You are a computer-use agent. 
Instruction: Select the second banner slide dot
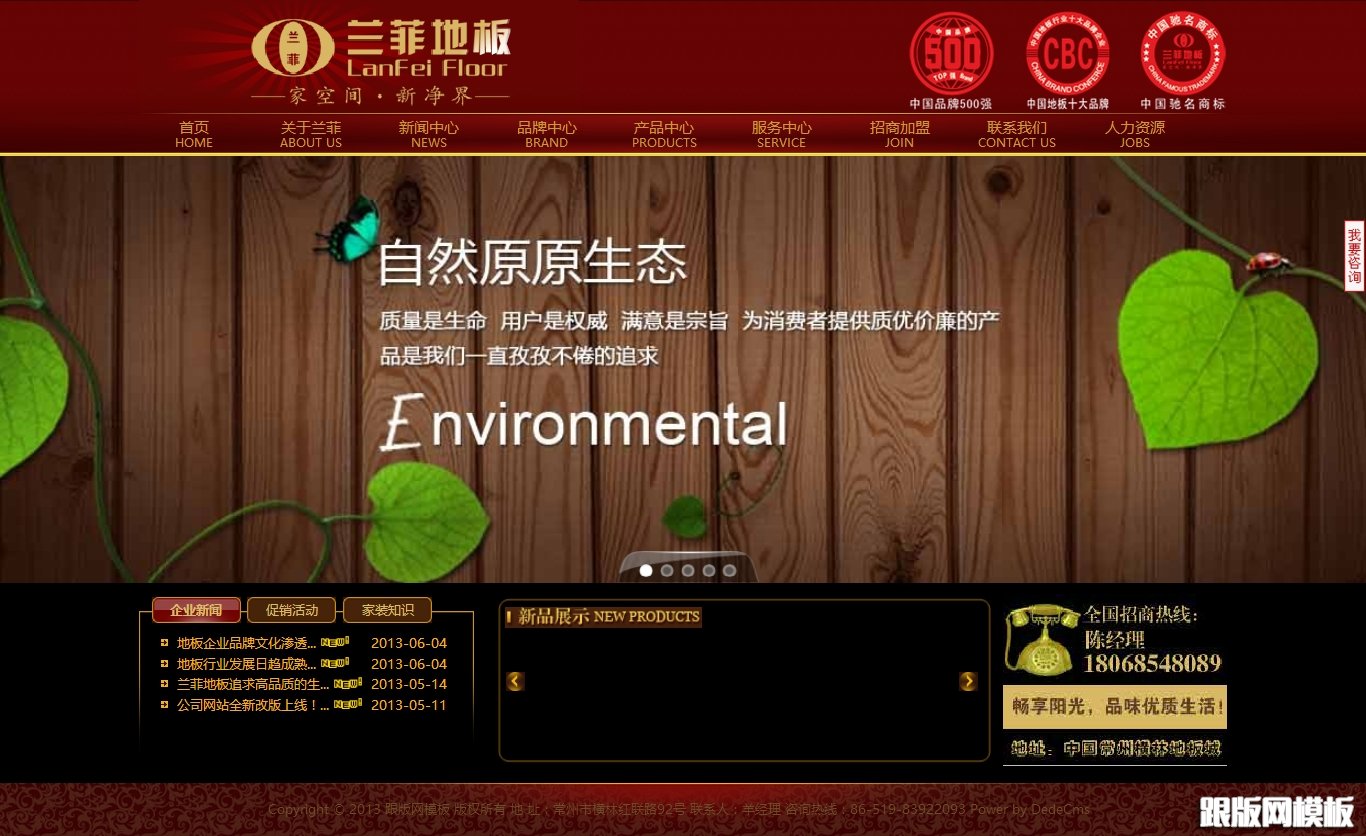click(667, 570)
